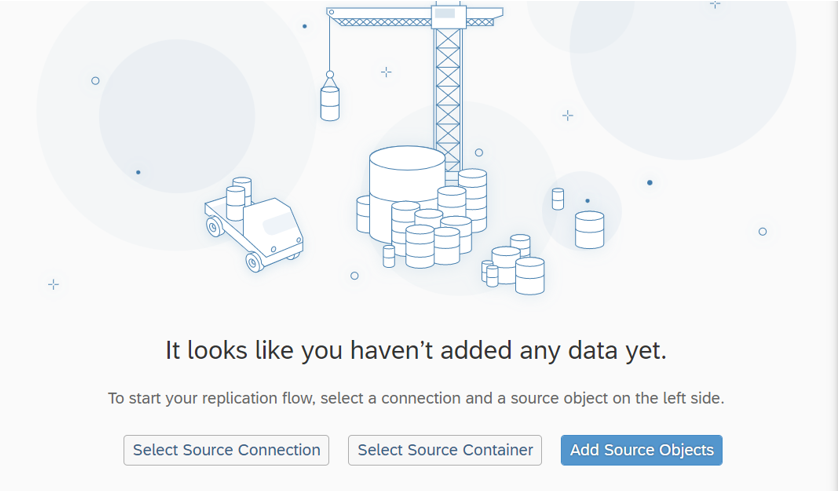Click the replication flow instruction text
The width and height of the screenshot is (839, 491).
[x=416, y=398]
